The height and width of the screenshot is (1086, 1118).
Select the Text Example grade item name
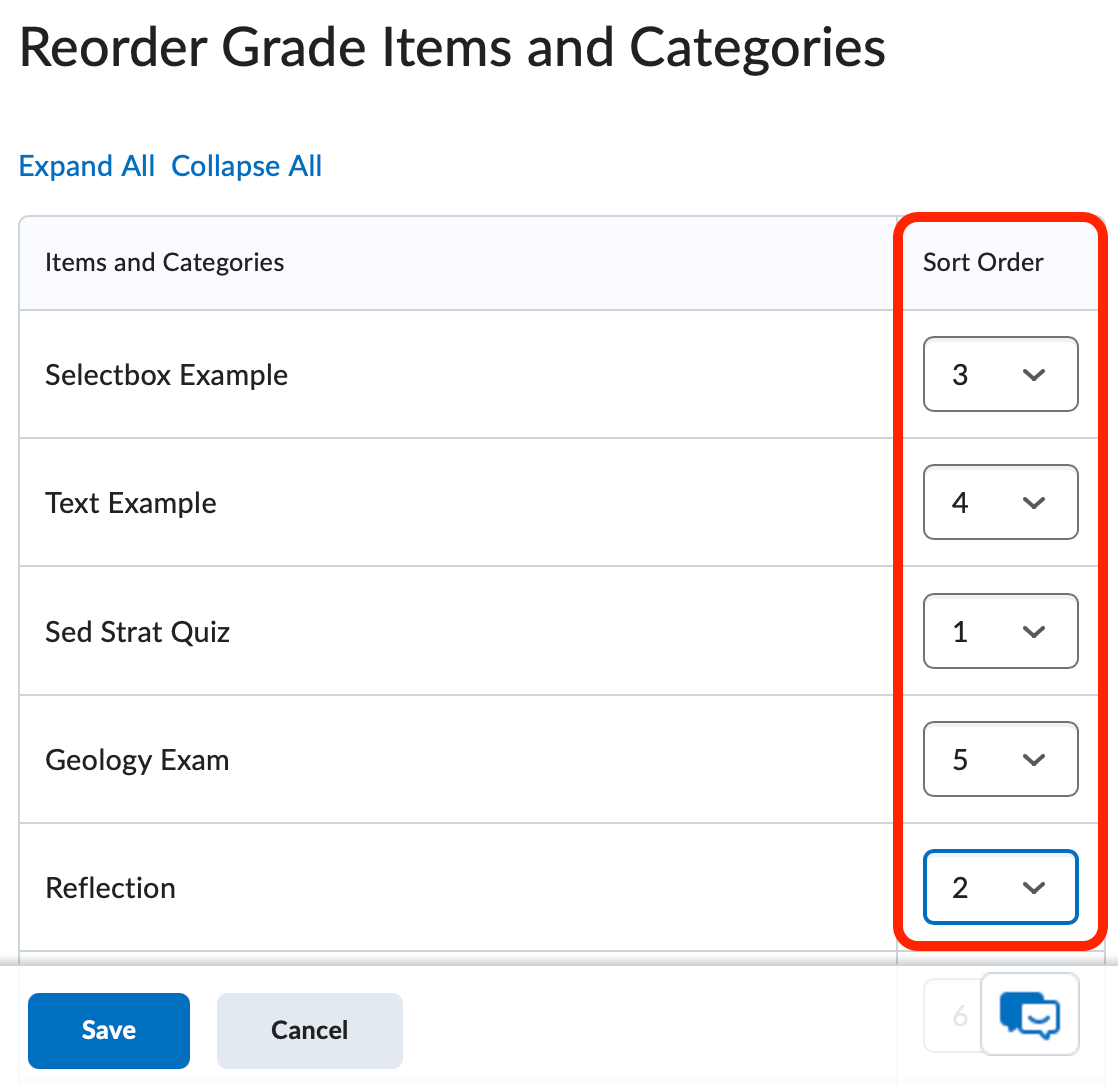pyautogui.click(x=131, y=502)
